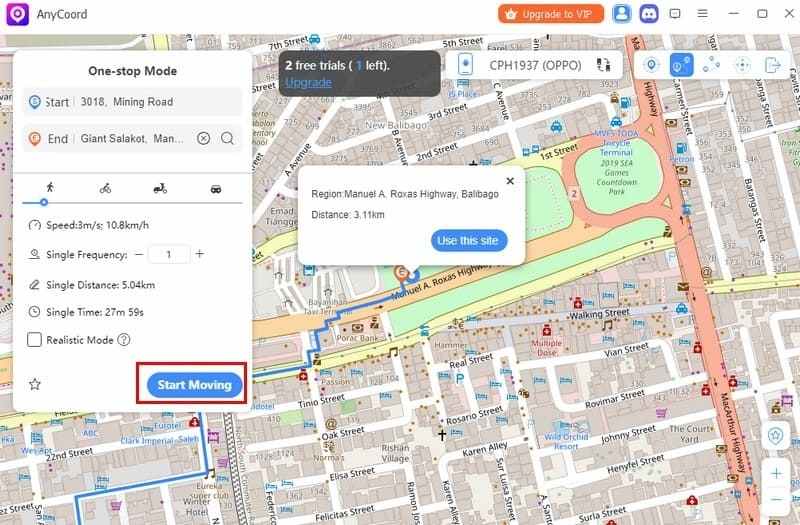The width and height of the screenshot is (800, 525).
Task: Select the Modify Location mode icon
Action: 652,65
